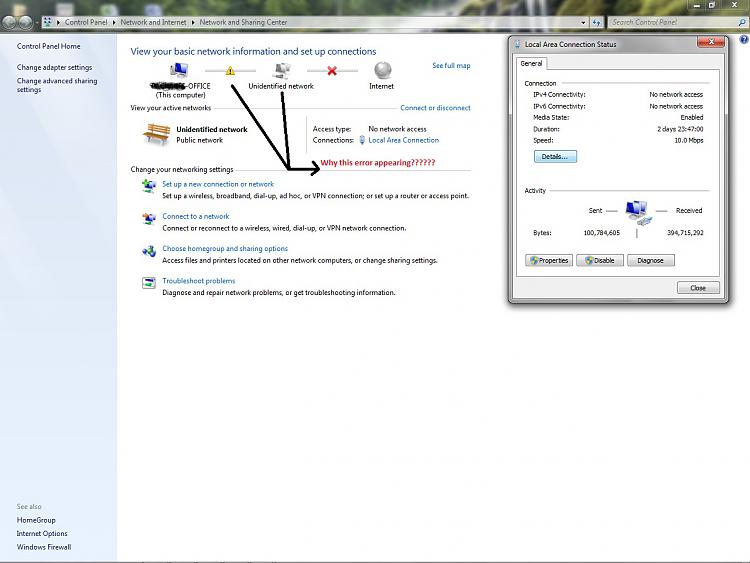Click the IPv4 Connectivity status value

click(676, 95)
